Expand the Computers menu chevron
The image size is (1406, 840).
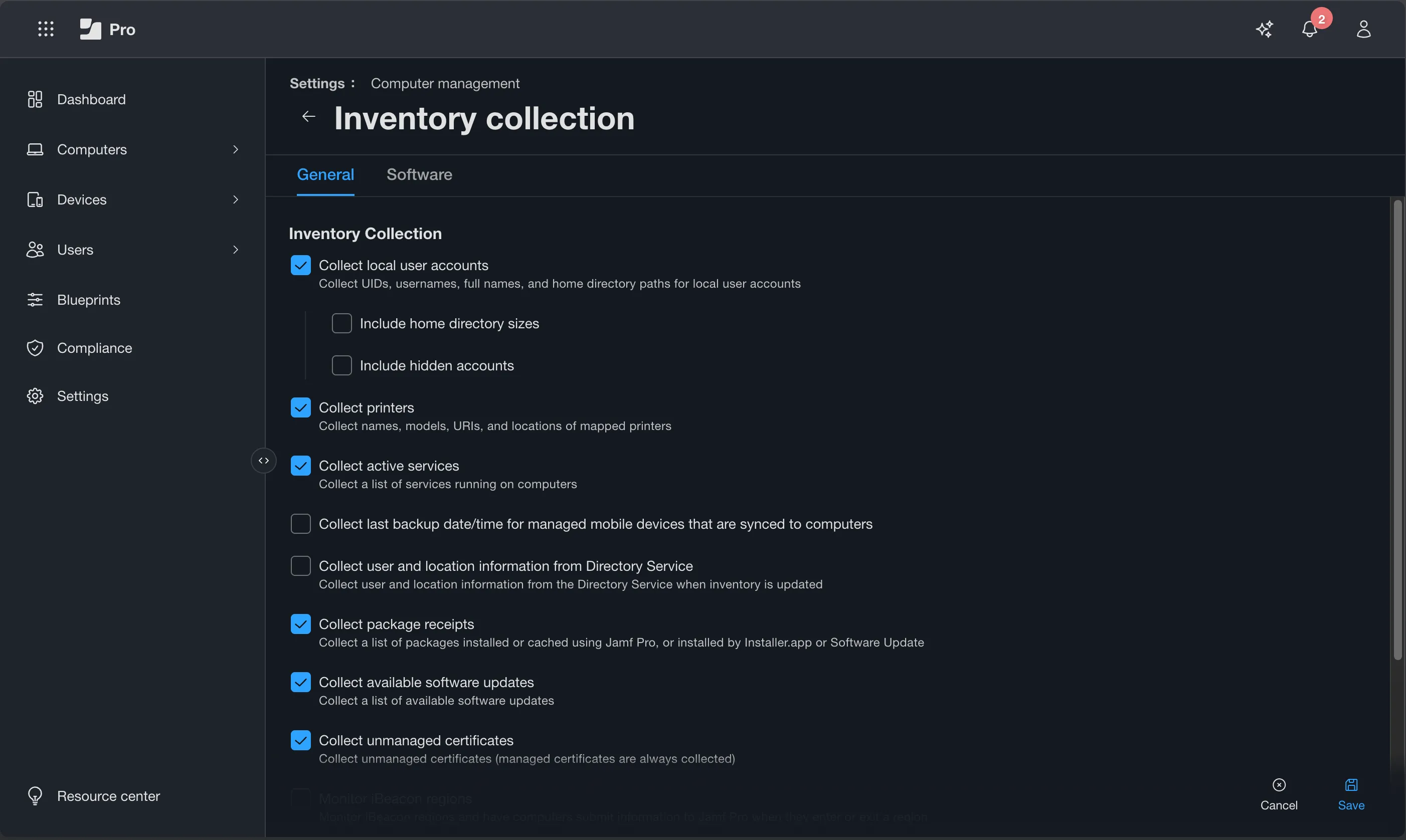point(236,149)
